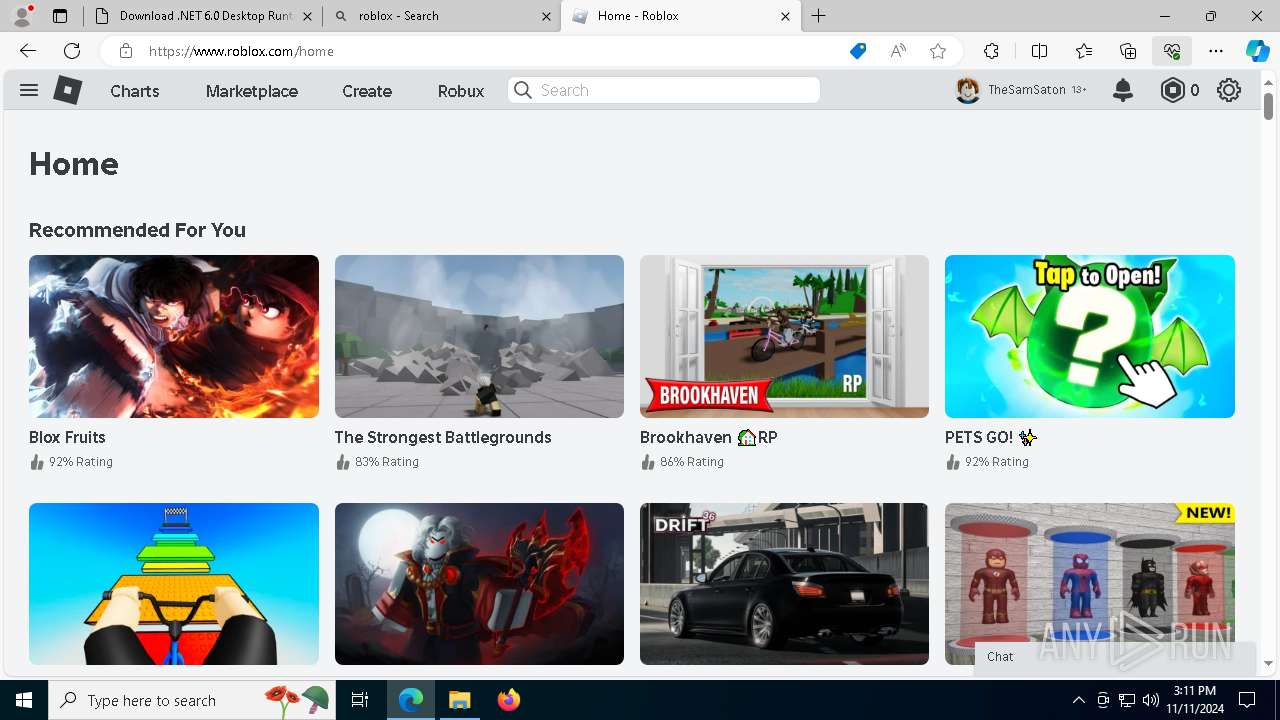The width and height of the screenshot is (1280, 720).
Task: Click the search magnifier icon in Roblox
Action: (x=523, y=90)
